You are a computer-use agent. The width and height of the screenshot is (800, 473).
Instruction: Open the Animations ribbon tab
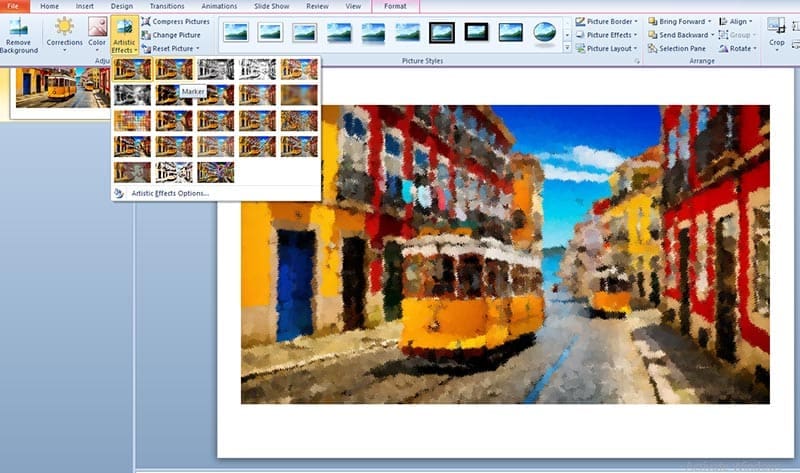pos(219,6)
